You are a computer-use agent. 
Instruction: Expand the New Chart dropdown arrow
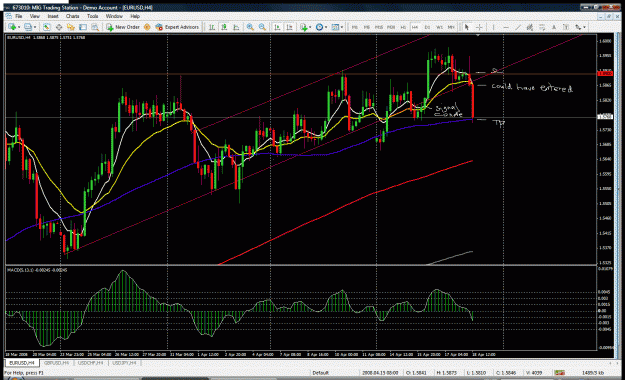pos(19,27)
